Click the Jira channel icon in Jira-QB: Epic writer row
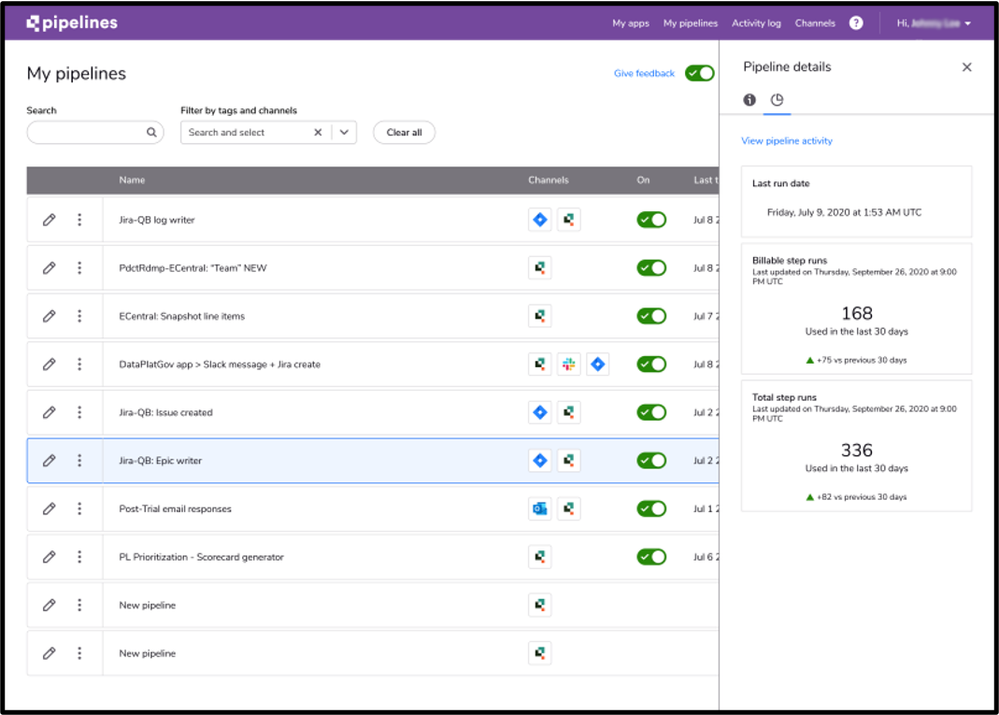The height and width of the screenshot is (715, 999). coord(540,461)
